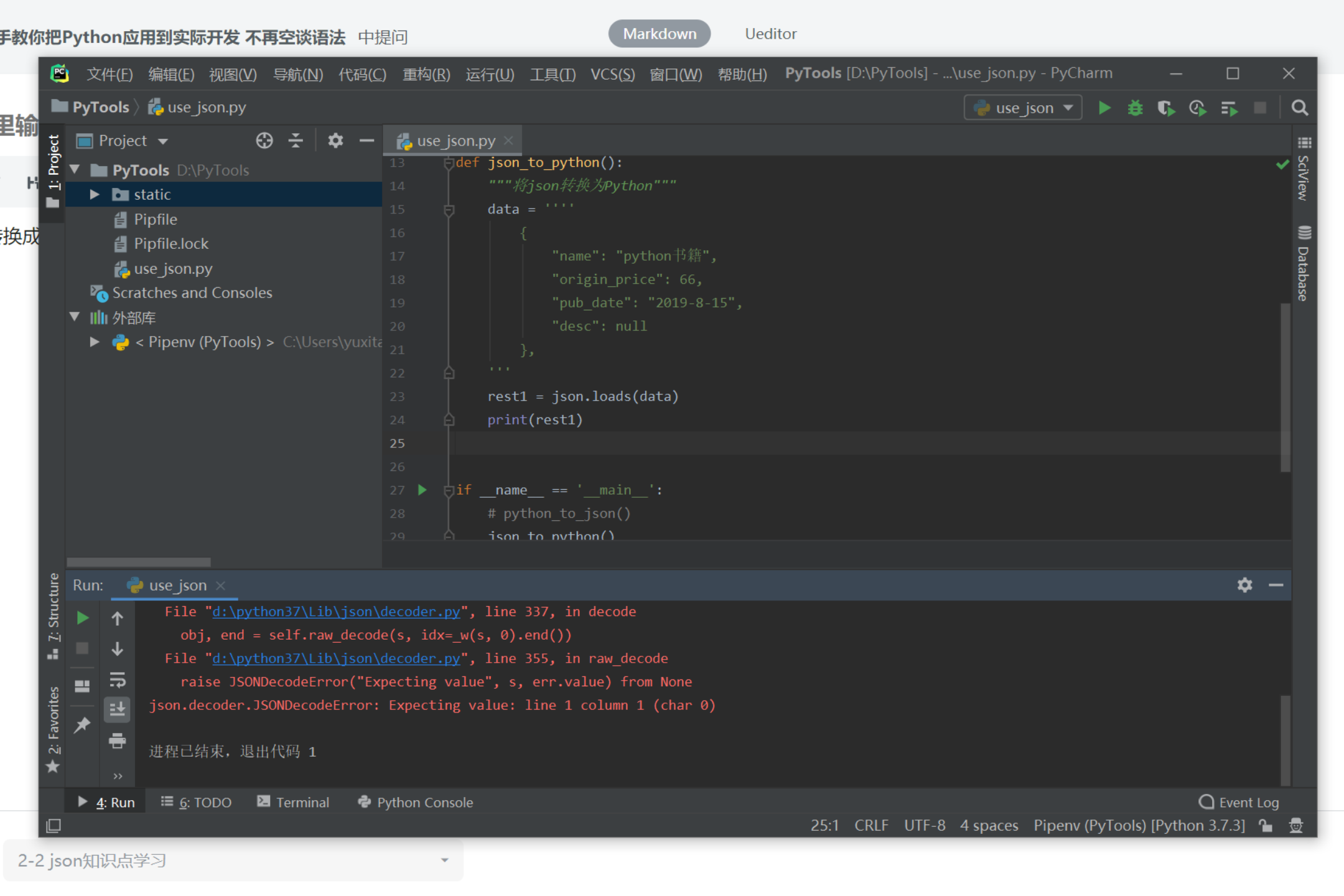Close the use_json.py editor tab
The height and width of the screenshot is (896, 1344).
pos(508,141)
